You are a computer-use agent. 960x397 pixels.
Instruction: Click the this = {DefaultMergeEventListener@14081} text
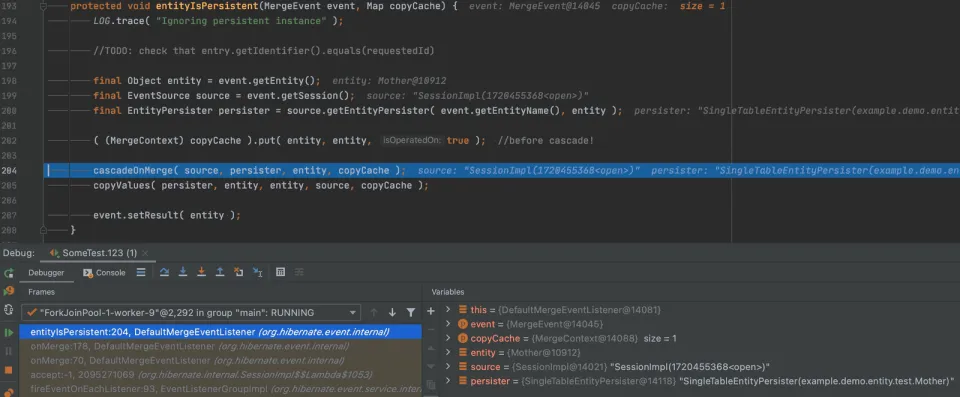(566, 310)
